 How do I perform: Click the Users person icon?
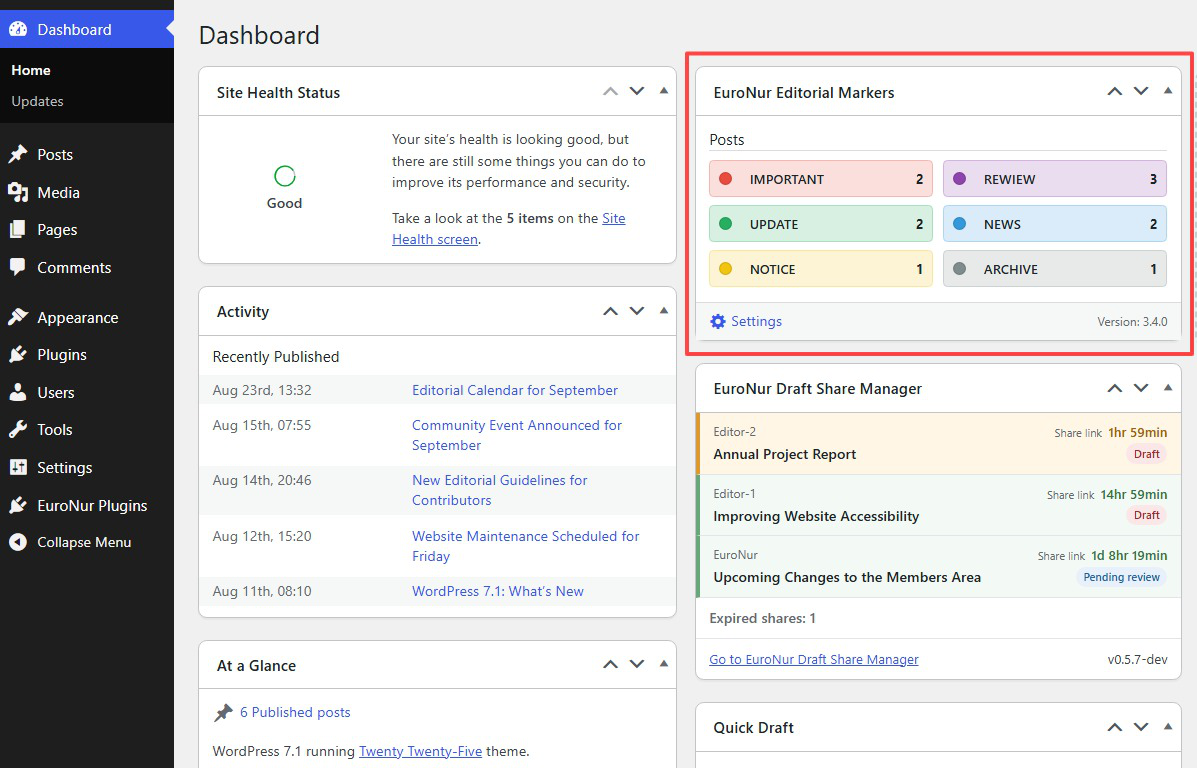click(x=18, y=392)
